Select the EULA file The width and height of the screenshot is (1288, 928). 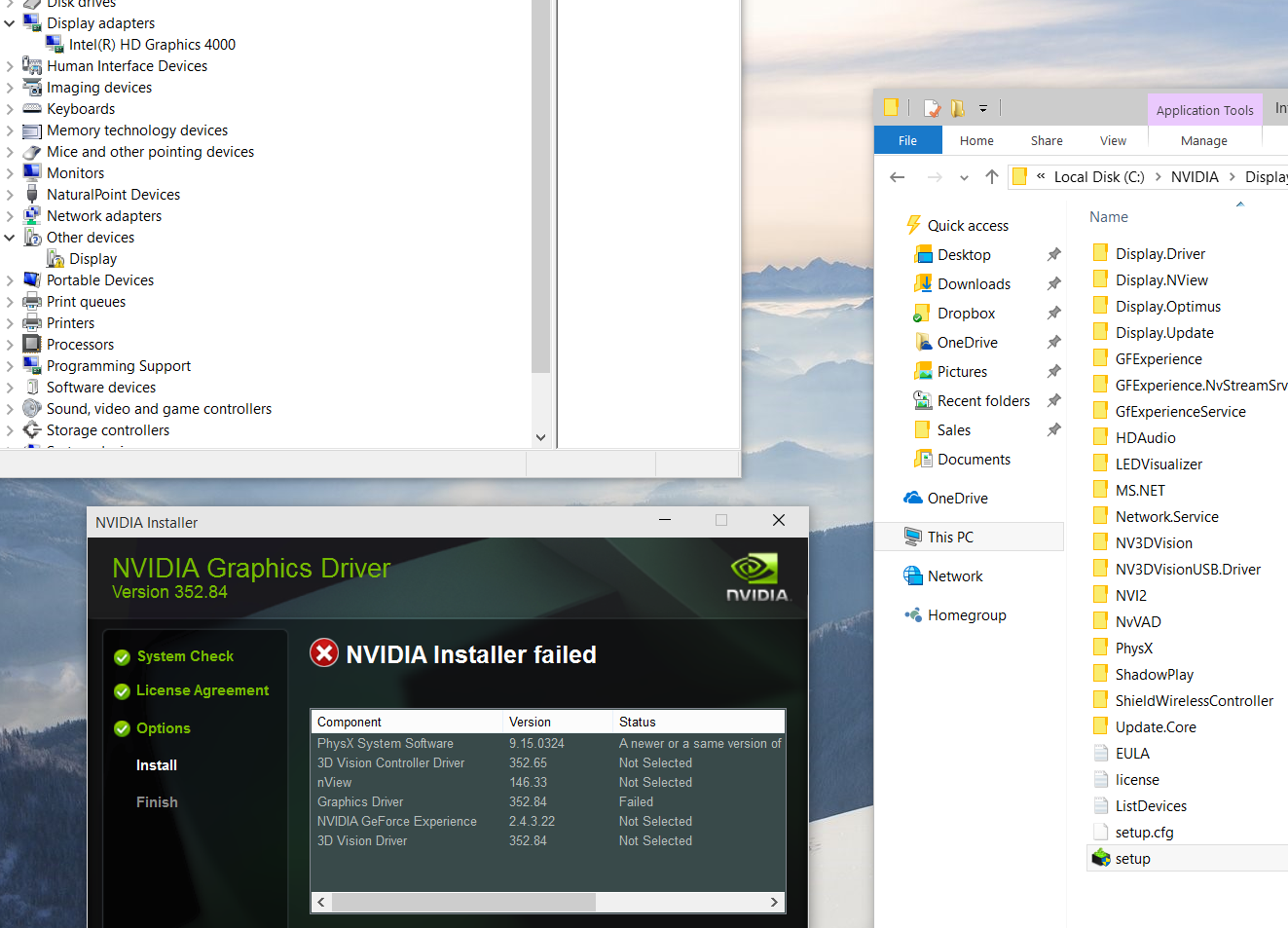click(x=1131, y=753)
